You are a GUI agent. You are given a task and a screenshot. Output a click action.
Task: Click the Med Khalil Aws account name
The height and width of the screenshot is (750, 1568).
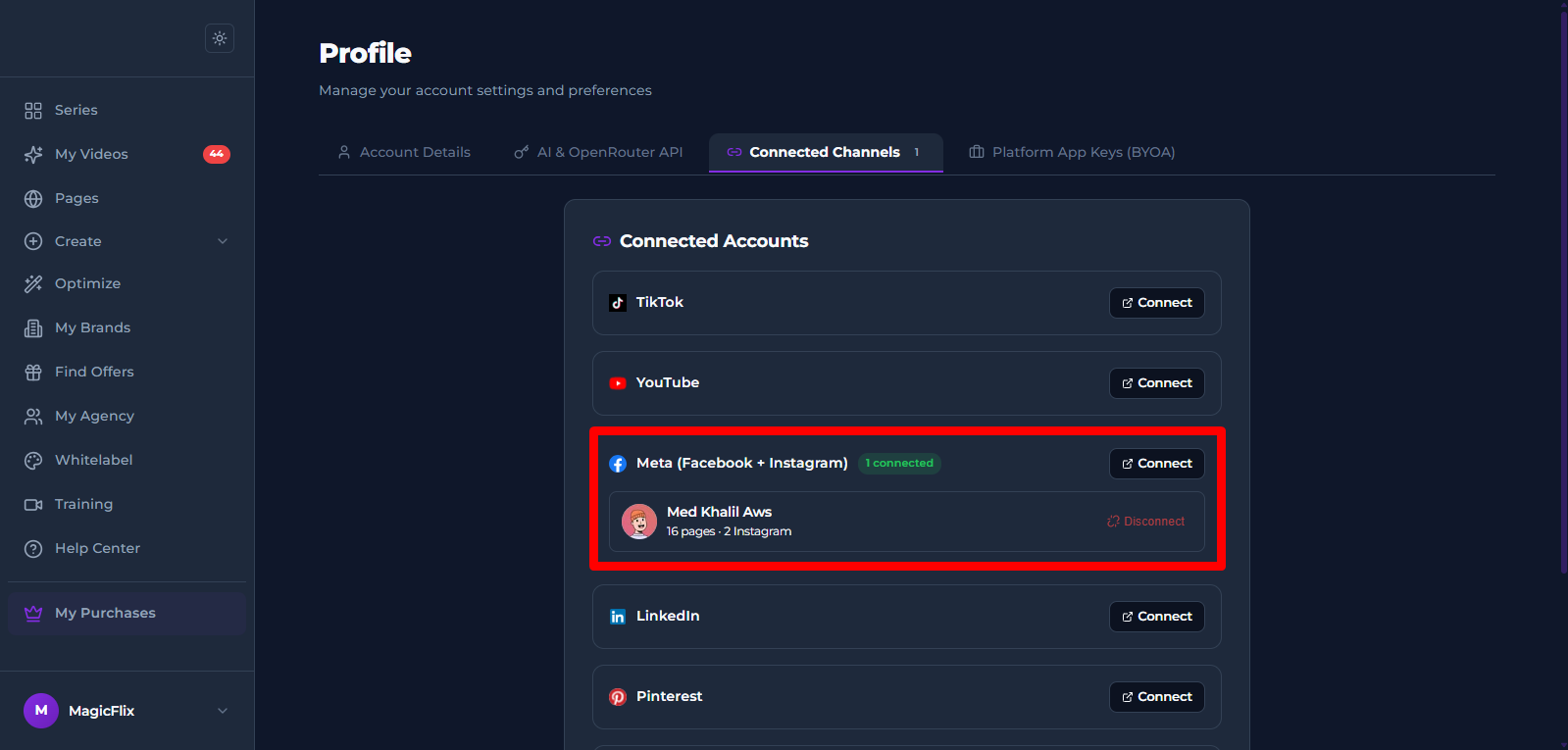pos(719,512)
